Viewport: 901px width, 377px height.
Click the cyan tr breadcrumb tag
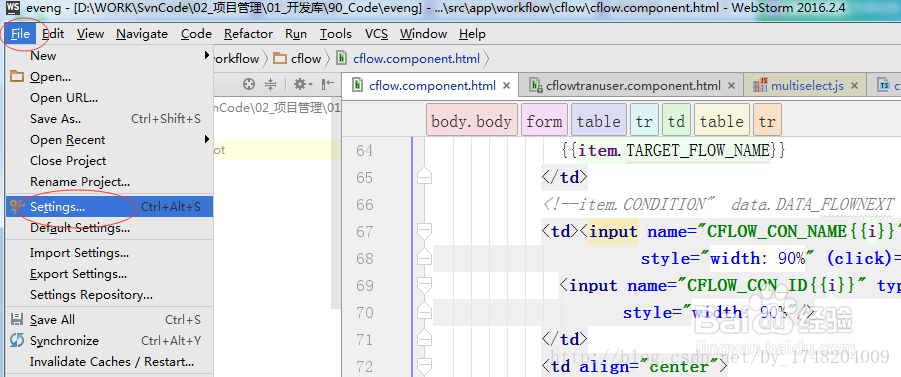coord(644,121)
